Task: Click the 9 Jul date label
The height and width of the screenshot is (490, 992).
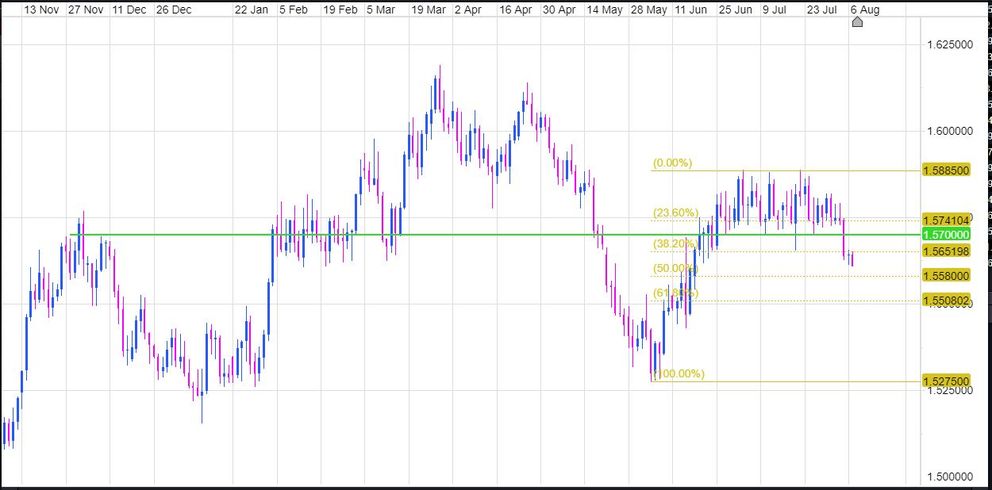Action: [776, 10]
